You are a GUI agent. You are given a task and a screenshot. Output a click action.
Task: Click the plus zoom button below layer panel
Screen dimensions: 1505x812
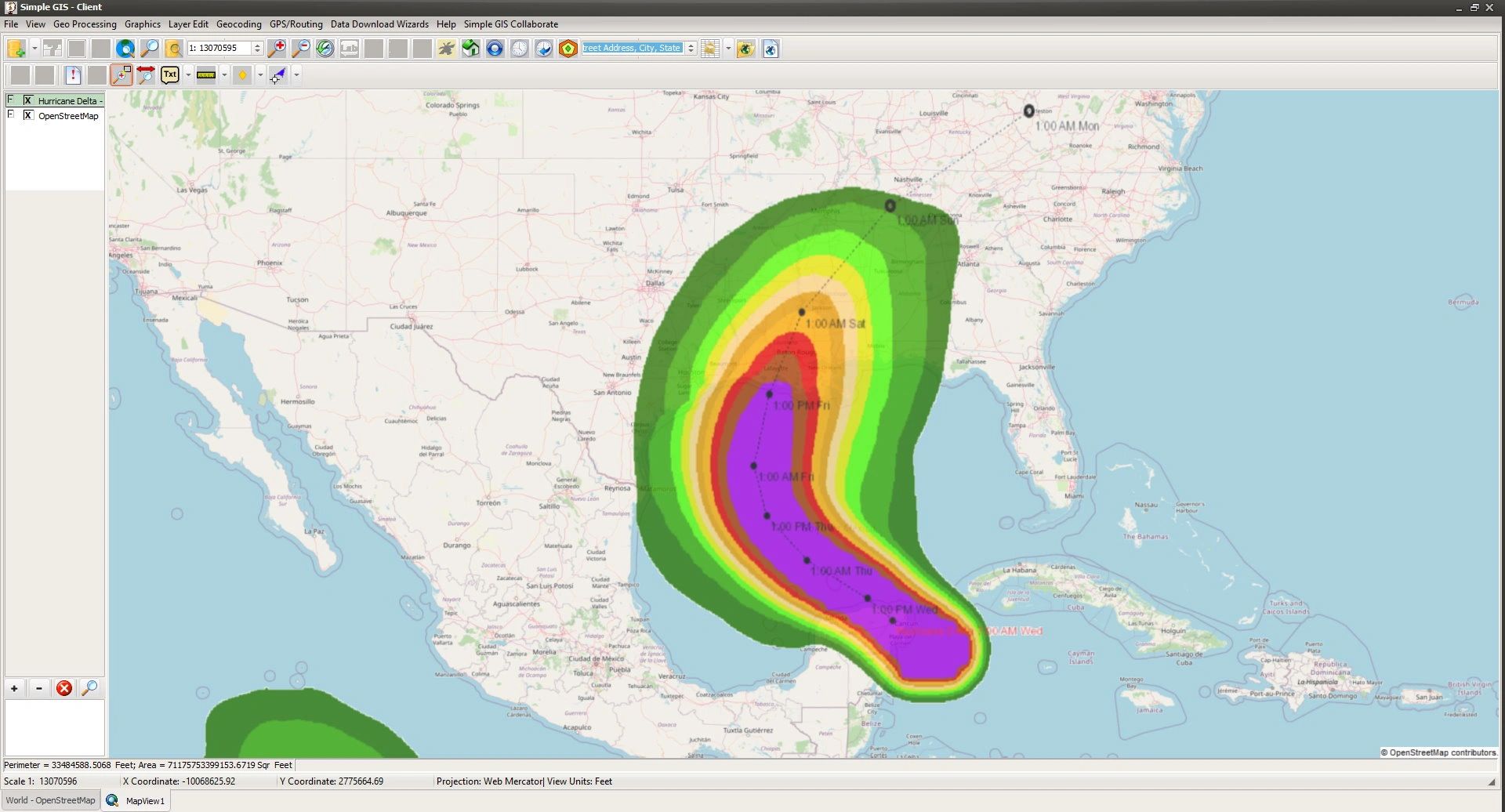[x=14, y=687]
